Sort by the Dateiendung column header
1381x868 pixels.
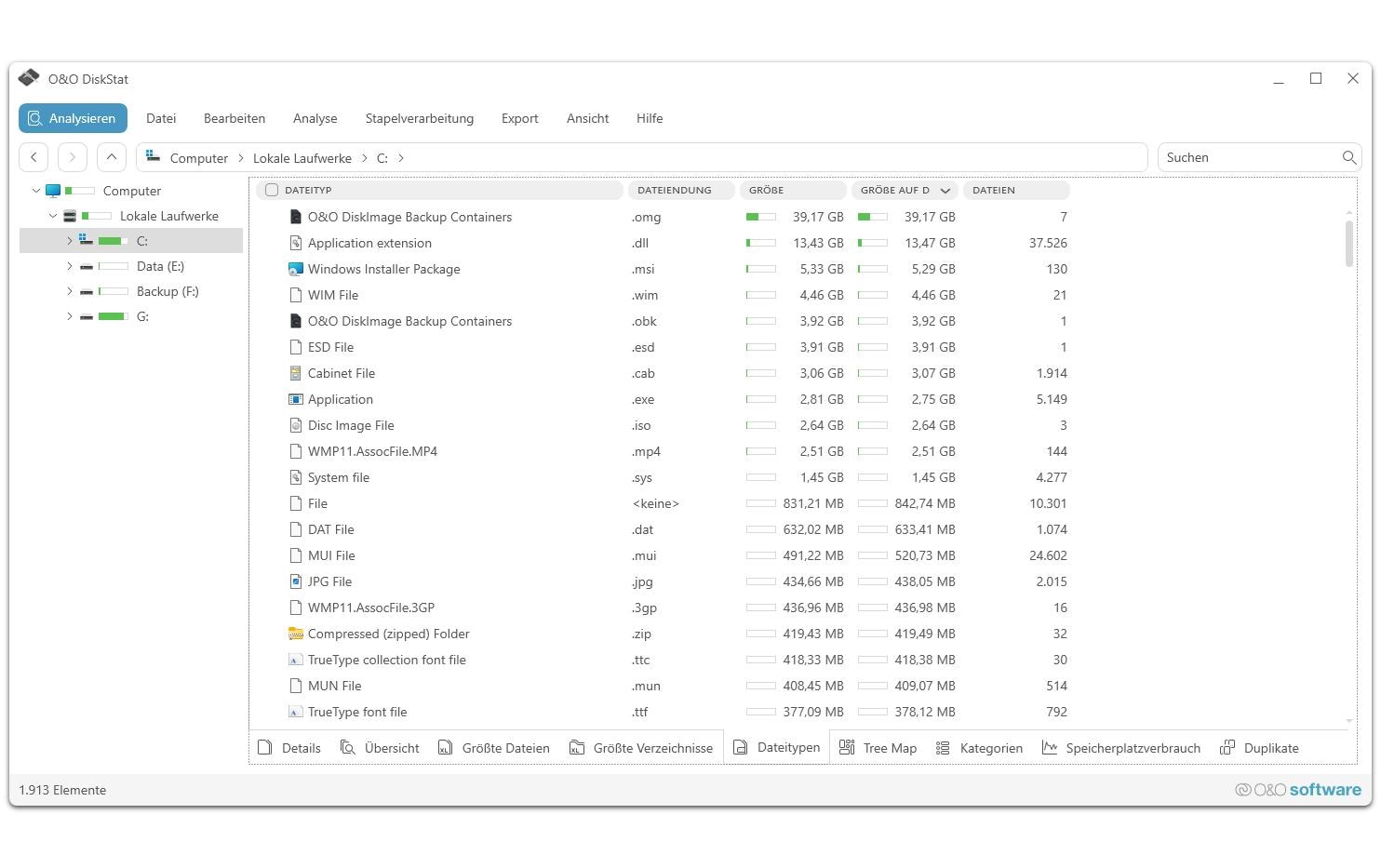click(x=681, y=190)
